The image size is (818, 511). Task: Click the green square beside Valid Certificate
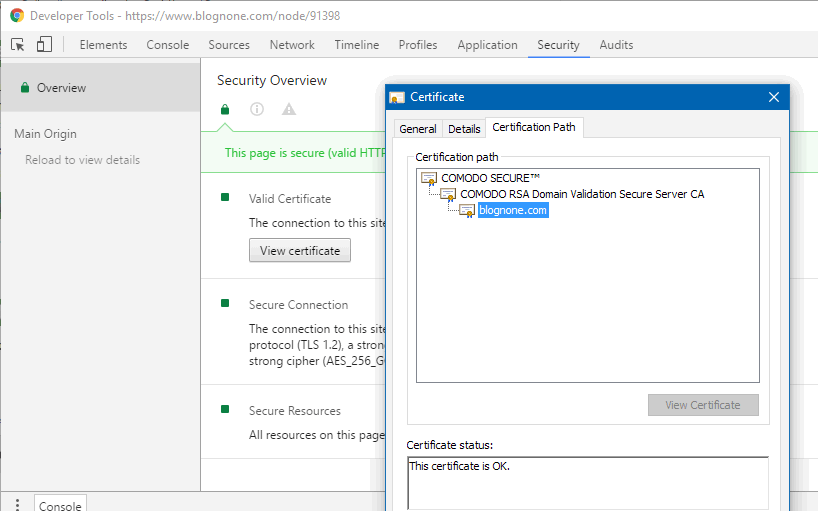click(225, 197)
